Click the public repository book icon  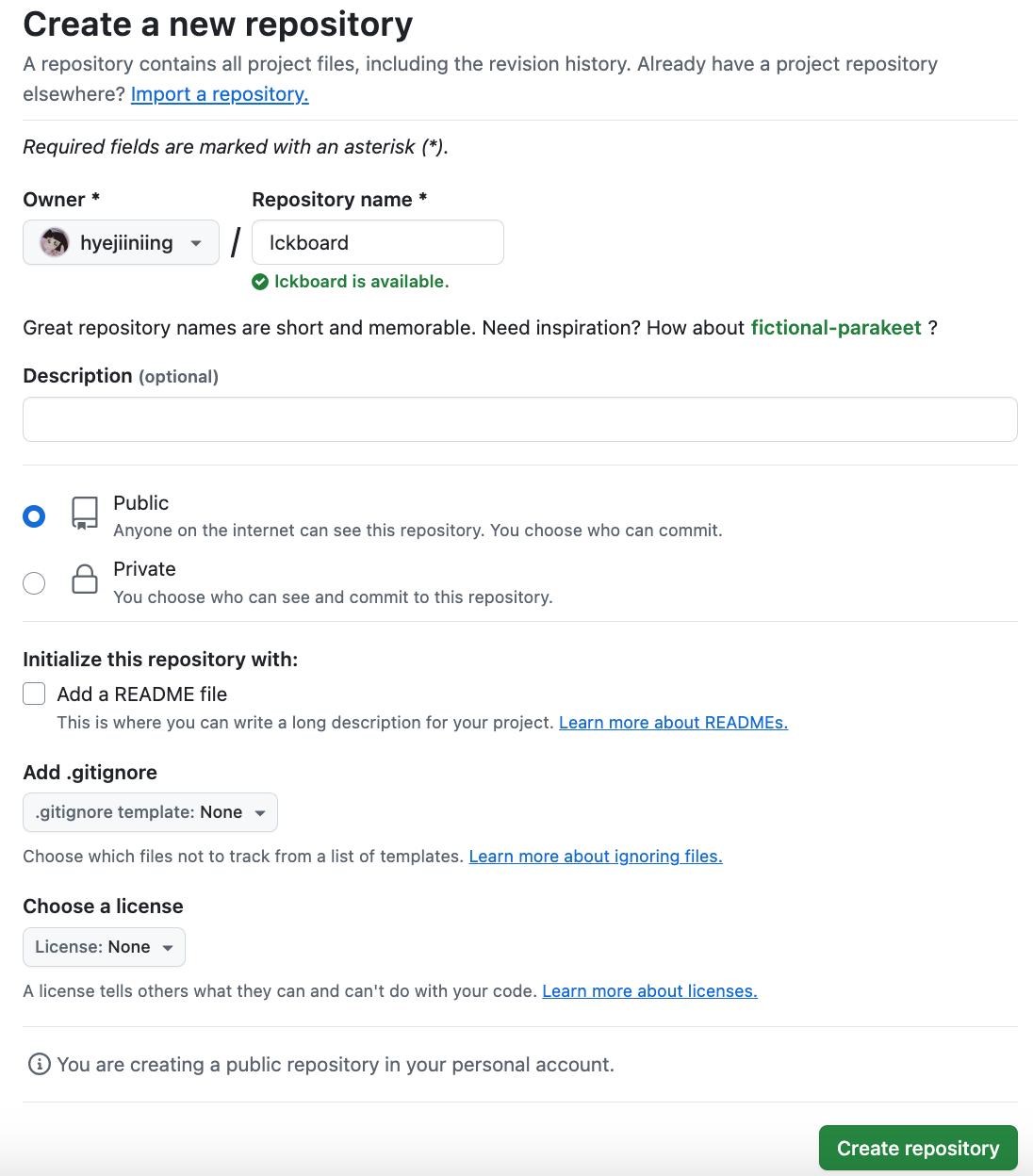click(85, 514)
